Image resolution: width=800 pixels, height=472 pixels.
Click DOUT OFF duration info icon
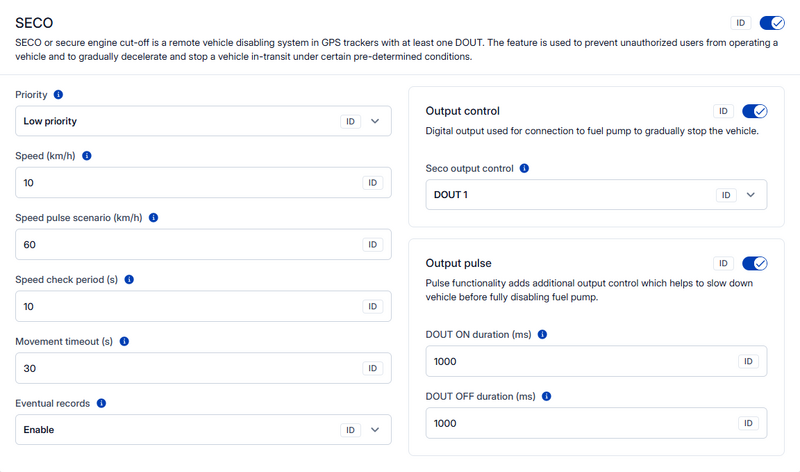(x=546, y=397)
